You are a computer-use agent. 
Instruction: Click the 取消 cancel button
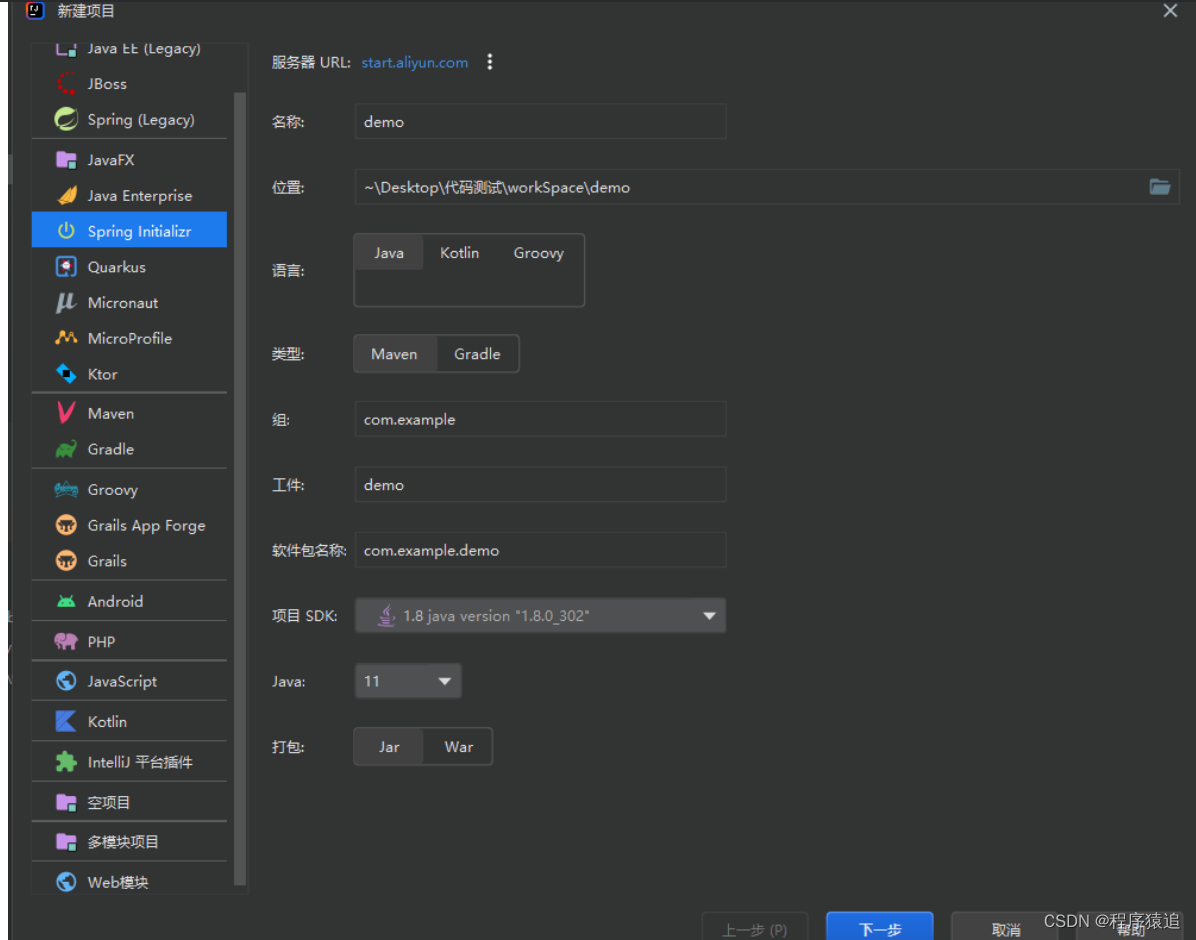coord(1005,928)
